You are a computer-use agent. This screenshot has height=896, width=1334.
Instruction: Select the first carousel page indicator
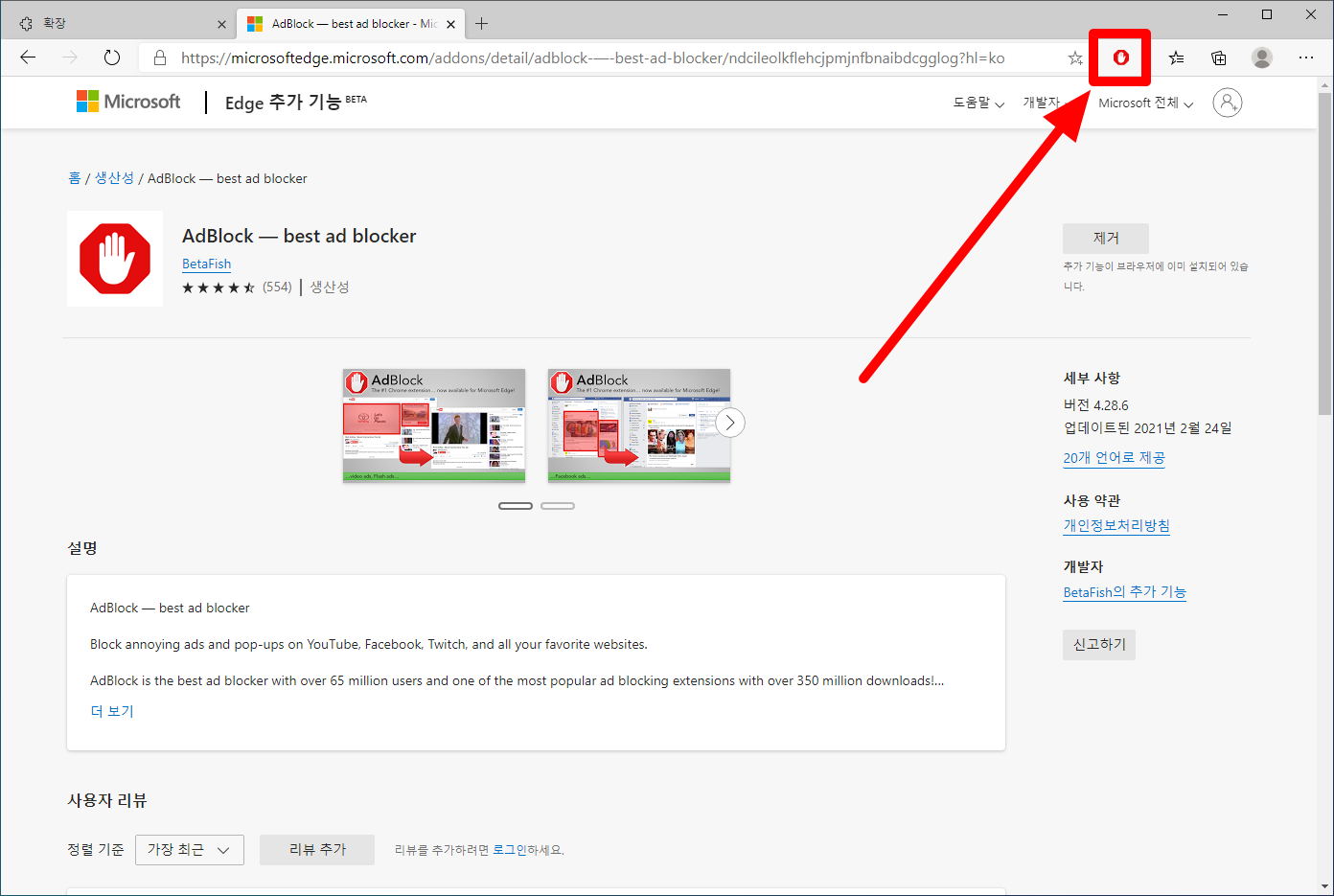click(x=516, y=506)
